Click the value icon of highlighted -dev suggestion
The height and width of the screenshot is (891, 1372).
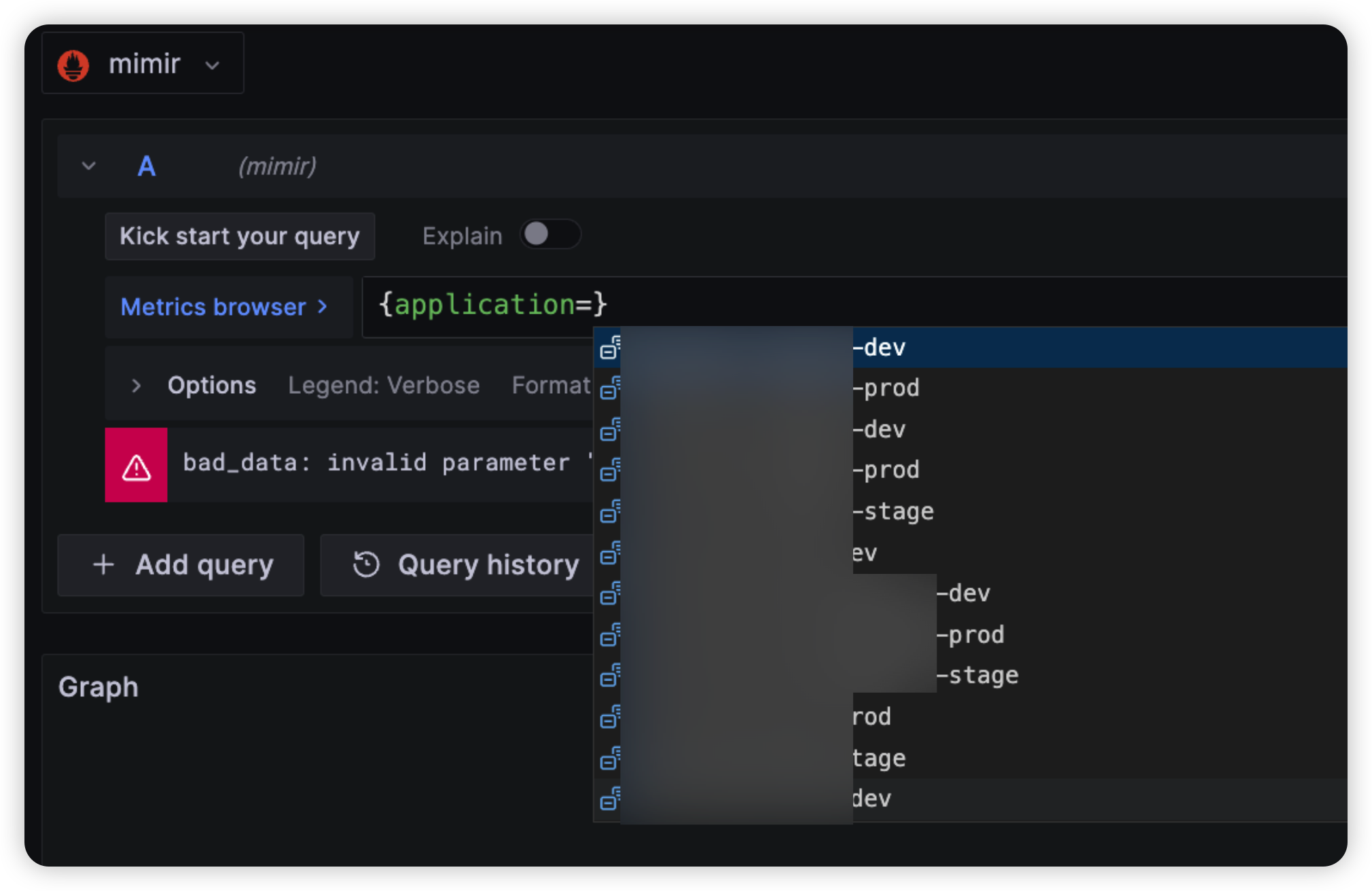(609, 348)
